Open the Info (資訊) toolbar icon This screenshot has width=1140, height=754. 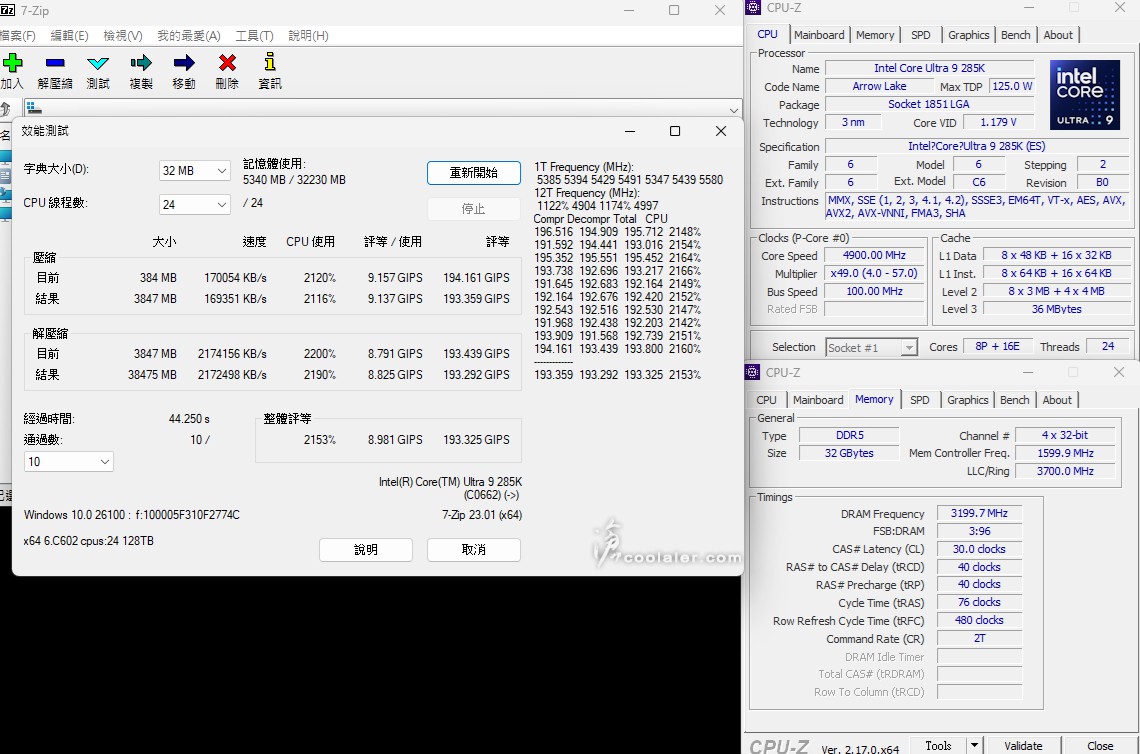[270, 64]
